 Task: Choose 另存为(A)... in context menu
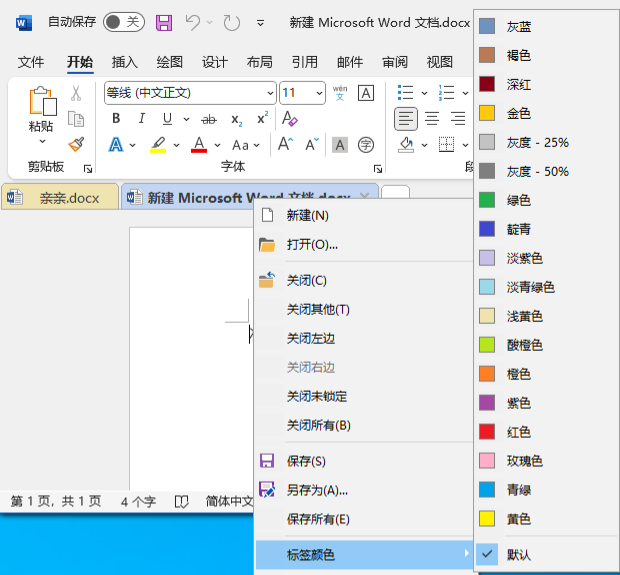pos(364,490)
